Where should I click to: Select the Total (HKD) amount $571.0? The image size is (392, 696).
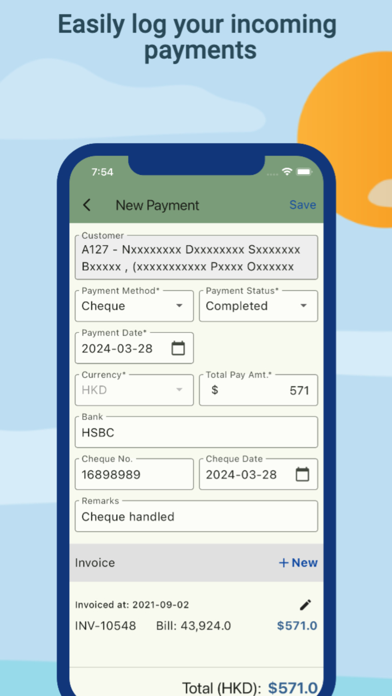(293, 688)
